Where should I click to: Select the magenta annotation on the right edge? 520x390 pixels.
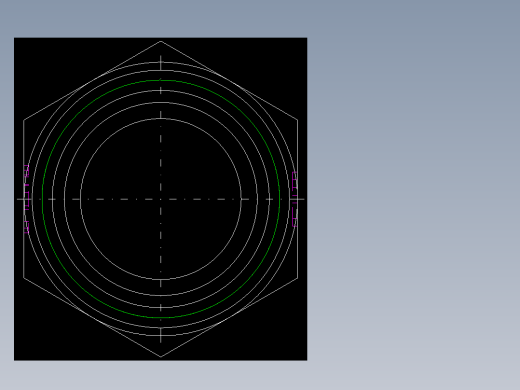click(x=294, y=199)
